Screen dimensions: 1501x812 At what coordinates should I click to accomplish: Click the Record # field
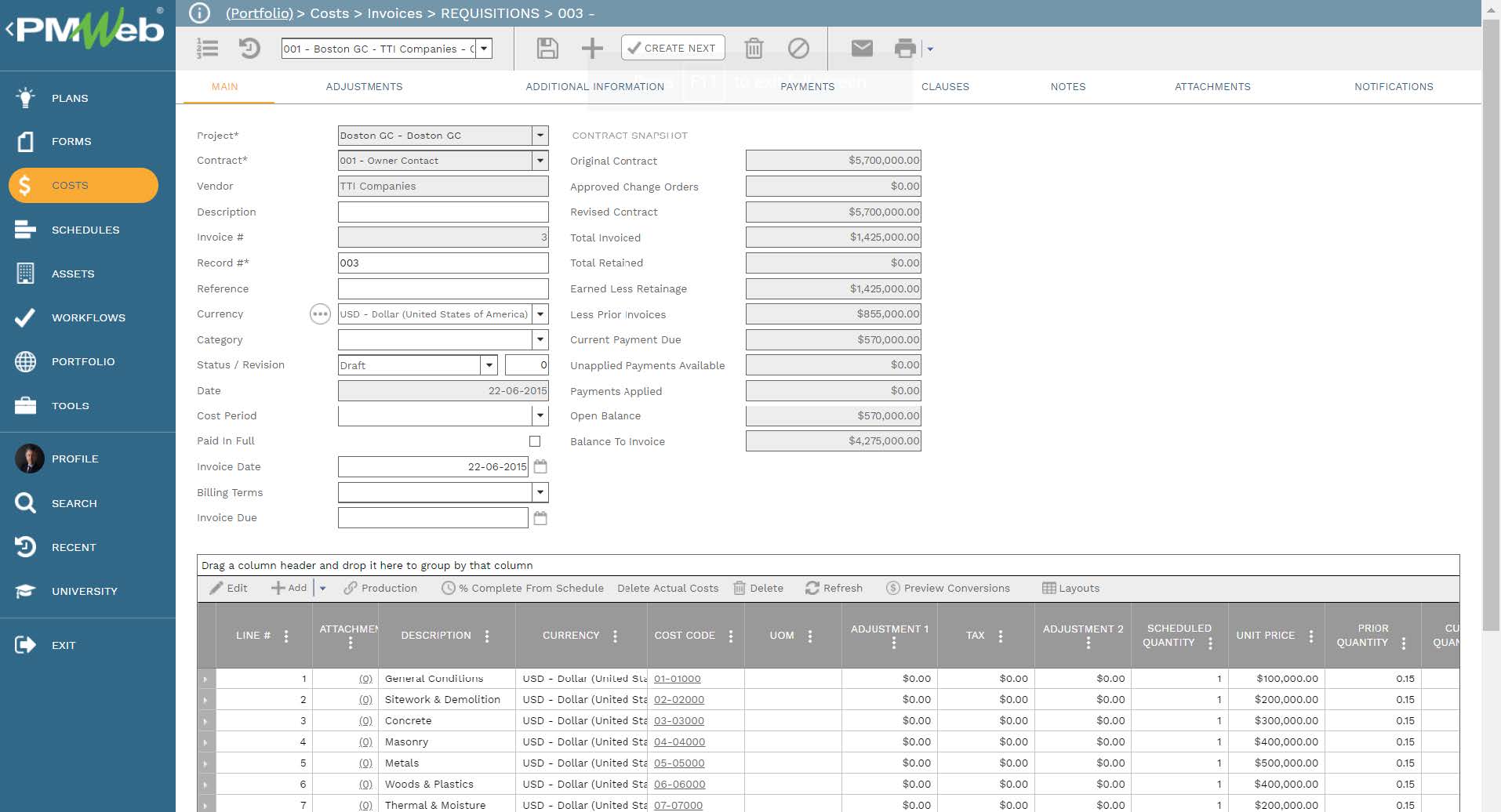click(x=443, y=263)
